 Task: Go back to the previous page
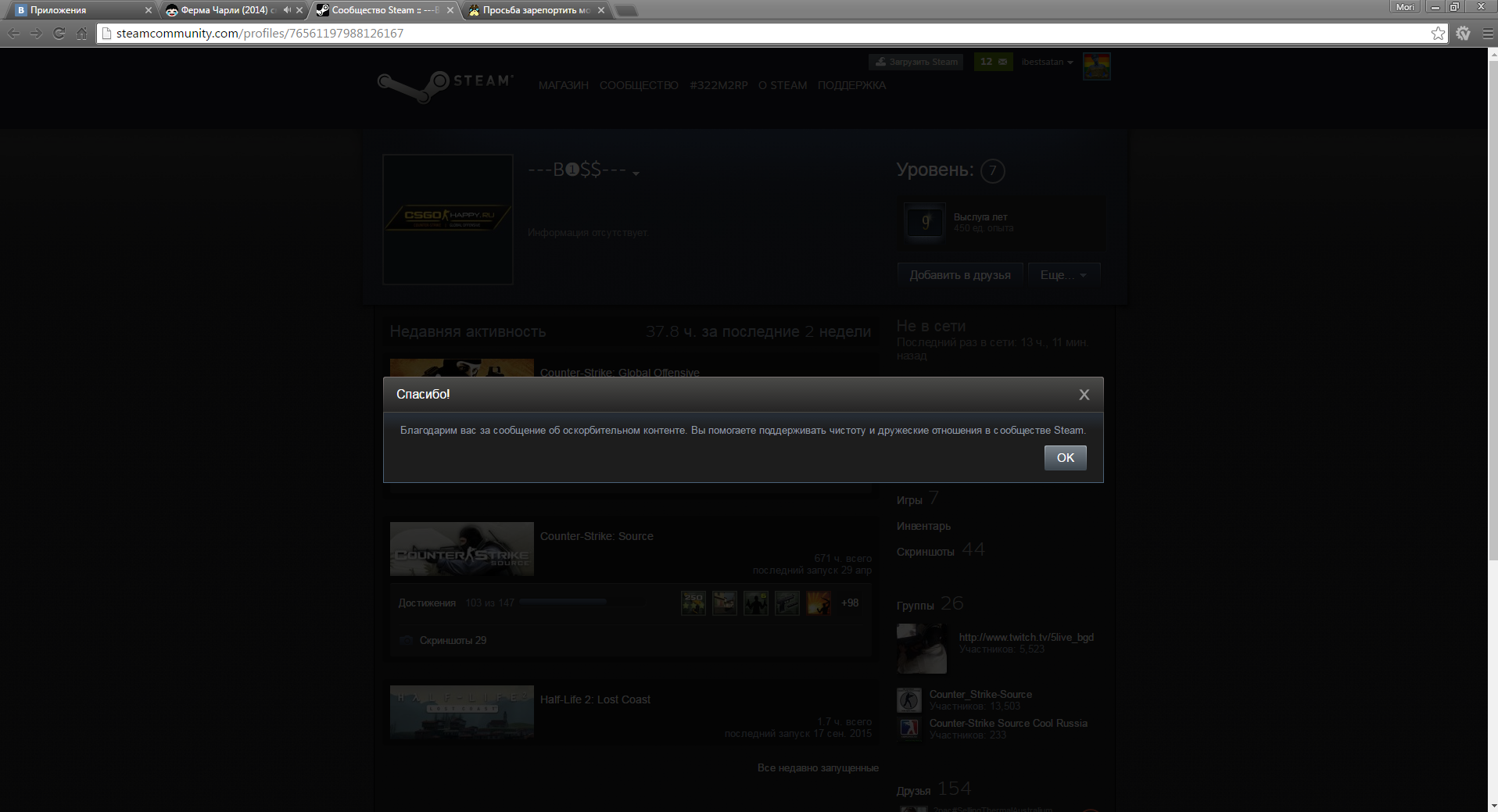13,34
